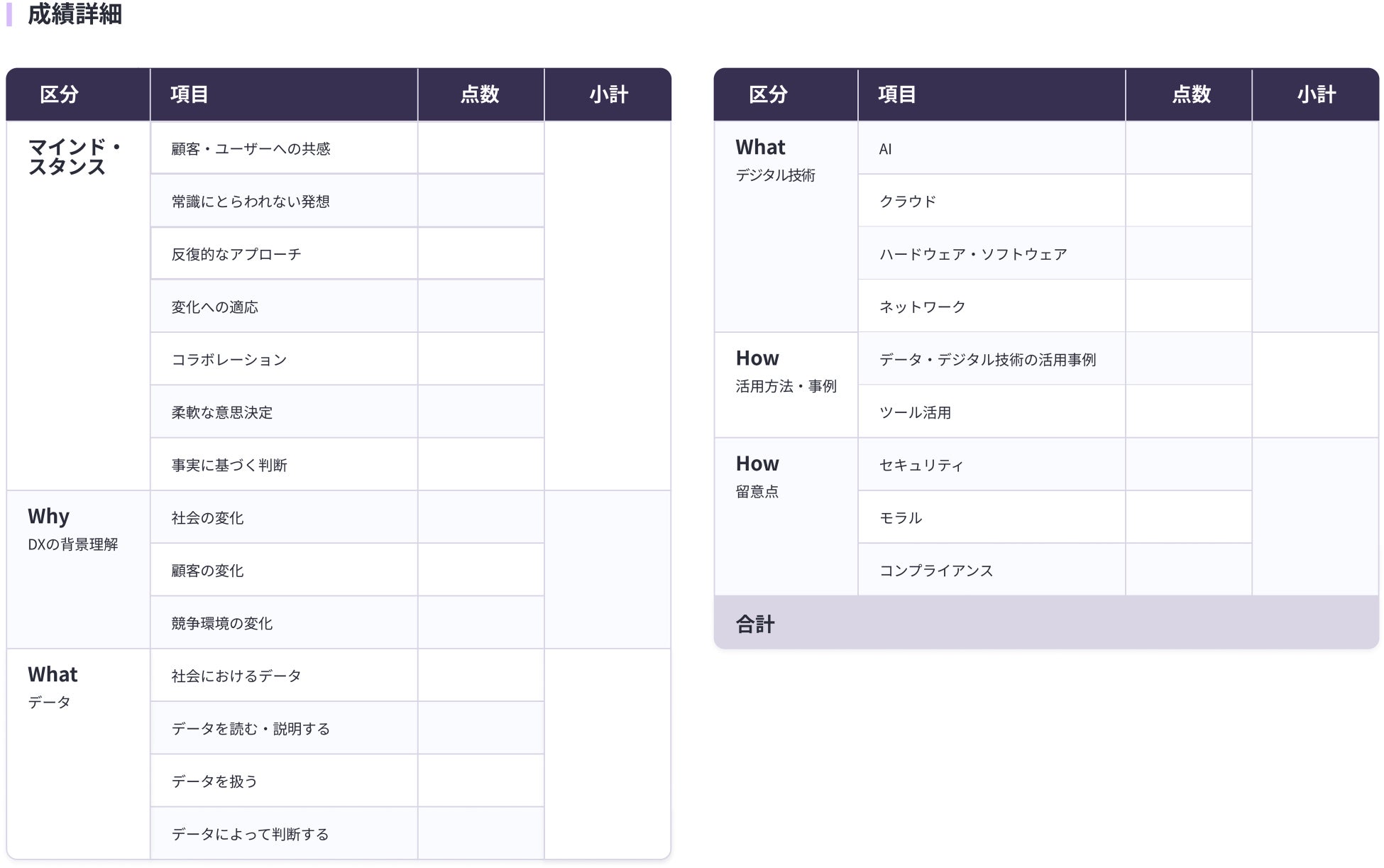Click the 反復的なアプローチ table item
Image resolution: width=1384 pixels, height=868 pixels.
tap(236, 254)
